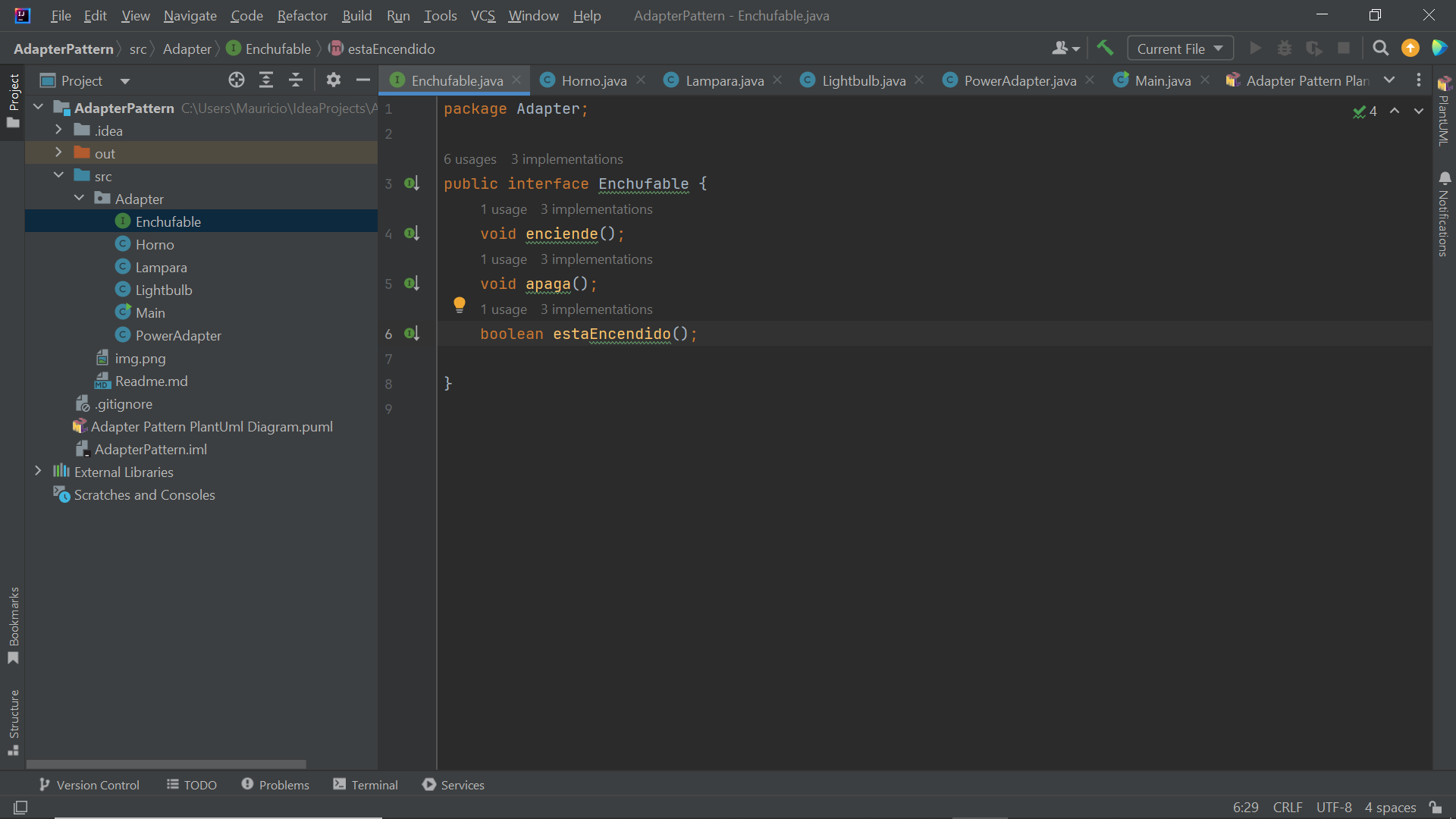The width and height of the screenshot is (1456, 819).
Task: Open the Current File run configuration dropdown
Action: pos(1180,49)
